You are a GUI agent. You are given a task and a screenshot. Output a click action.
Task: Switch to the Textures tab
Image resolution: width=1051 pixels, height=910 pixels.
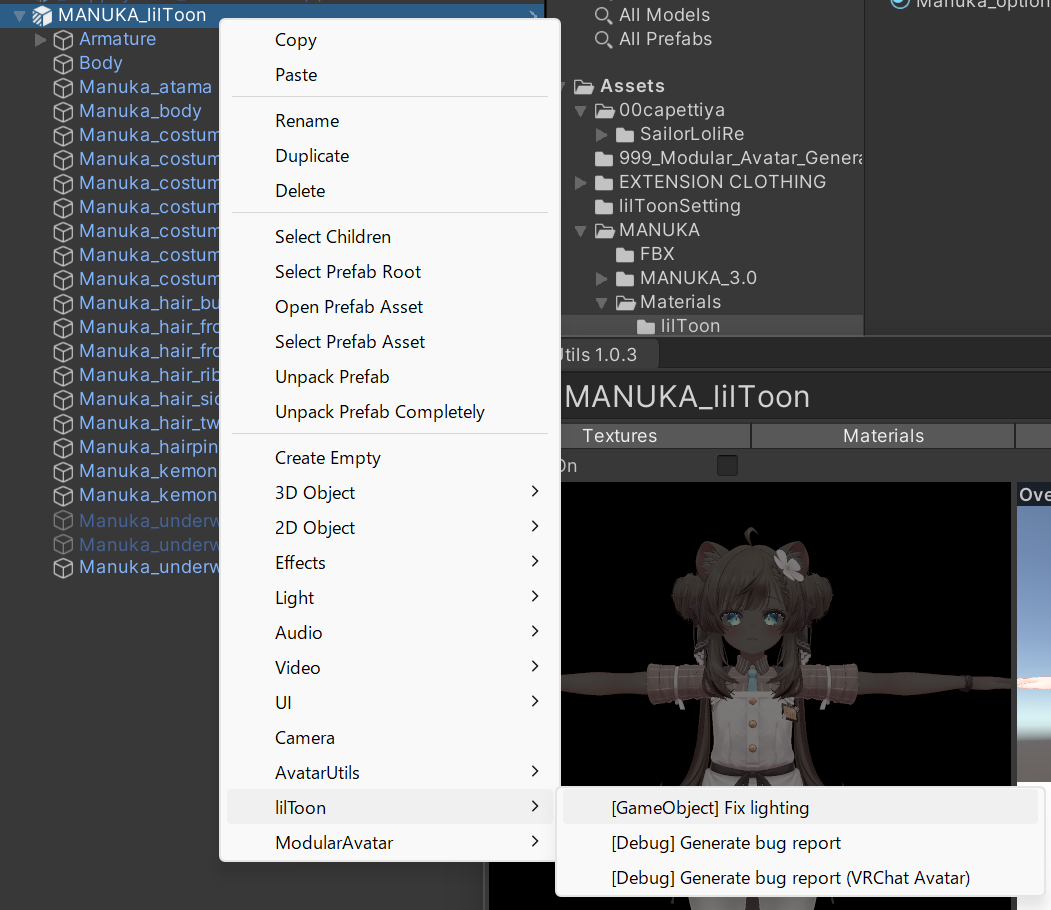(x=655, y=436)
